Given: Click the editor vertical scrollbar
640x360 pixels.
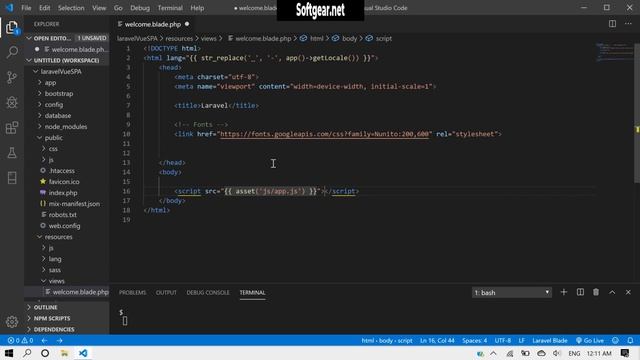Looking at the screenshot, I should (637, 113).
